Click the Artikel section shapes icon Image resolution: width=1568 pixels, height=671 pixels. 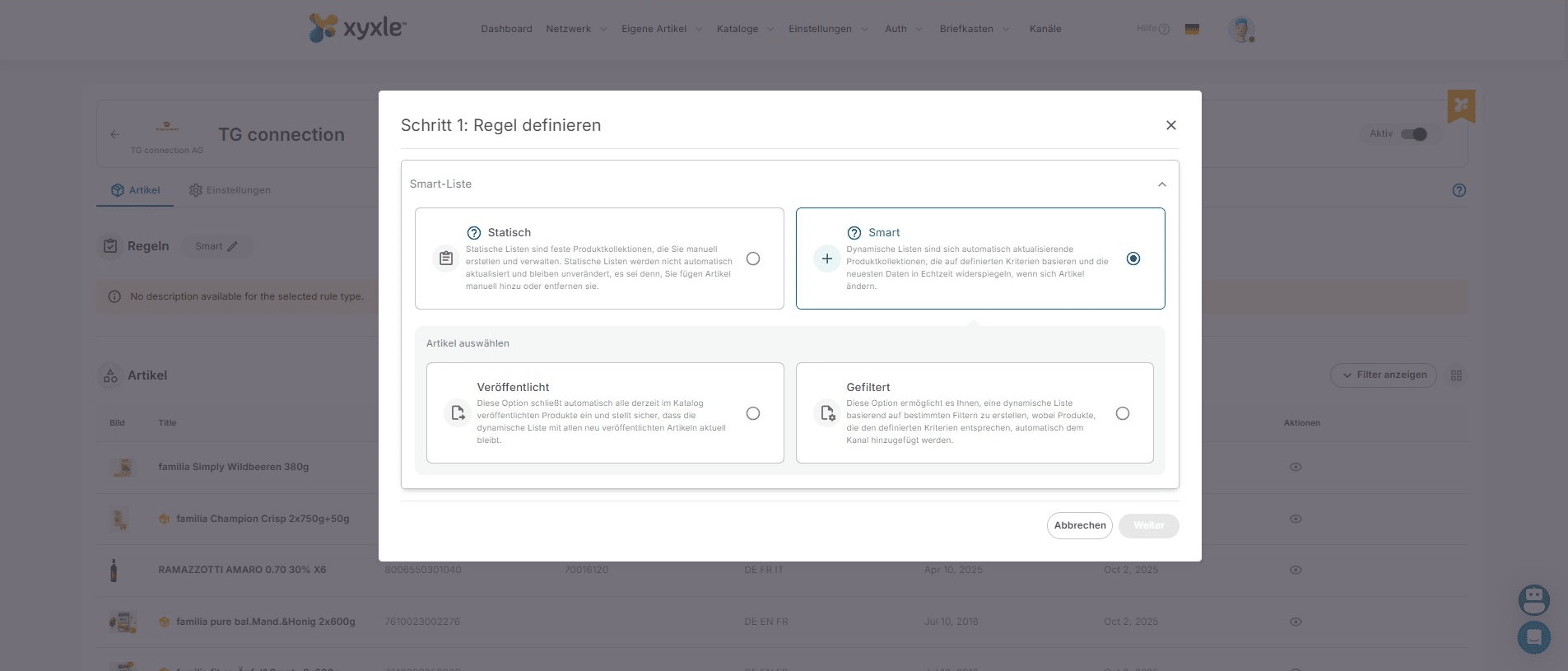[x=110, y=375]
